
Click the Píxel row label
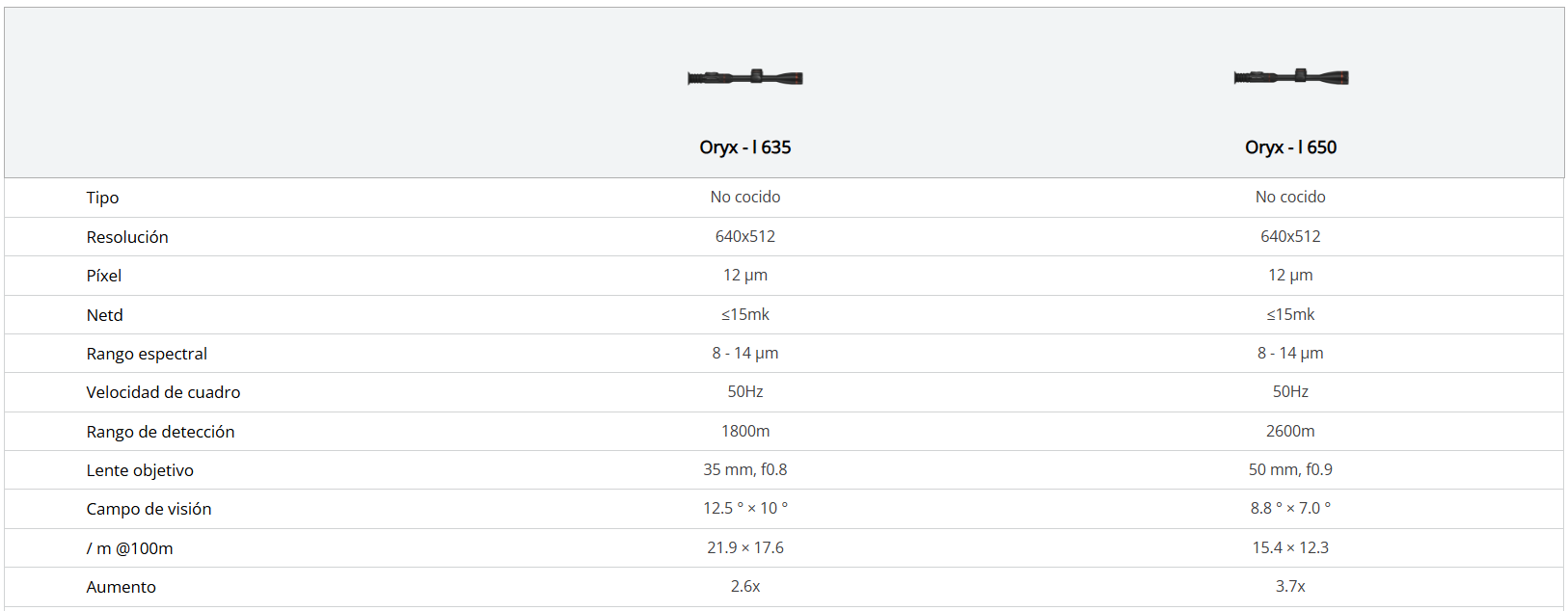pos(104,276)
